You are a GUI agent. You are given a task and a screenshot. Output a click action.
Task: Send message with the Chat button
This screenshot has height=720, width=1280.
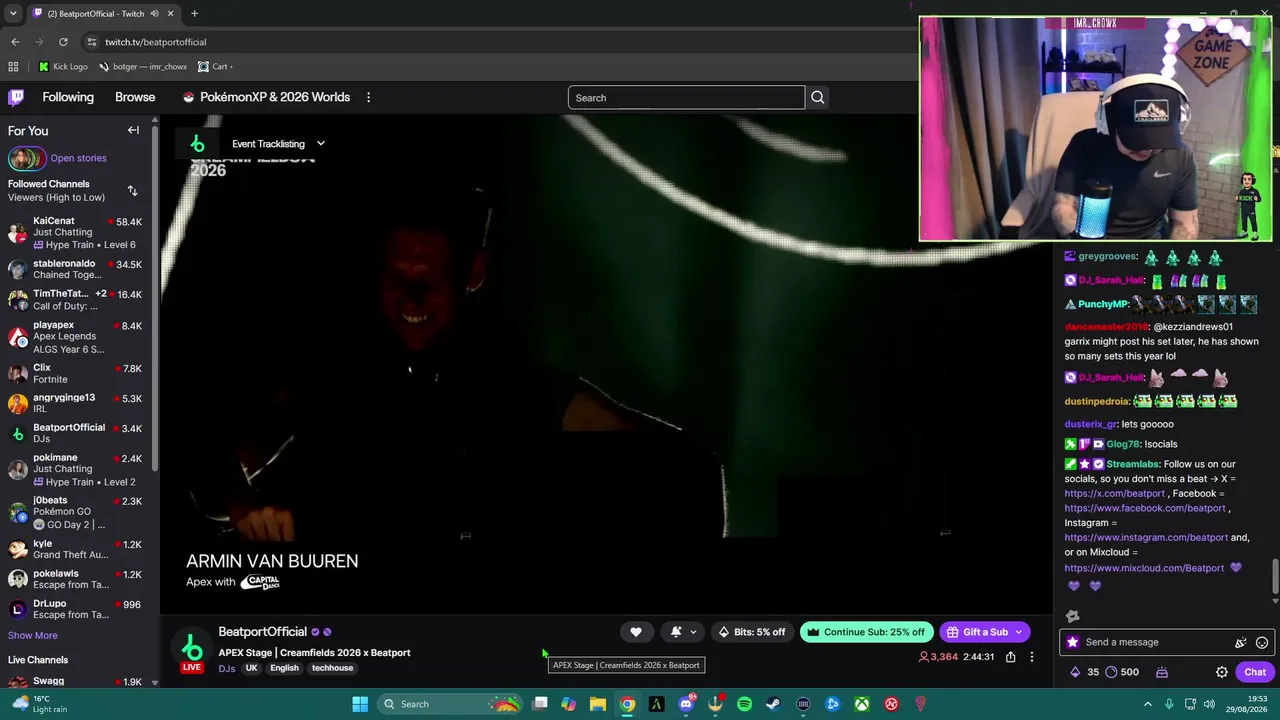[x=1255, y=672]
